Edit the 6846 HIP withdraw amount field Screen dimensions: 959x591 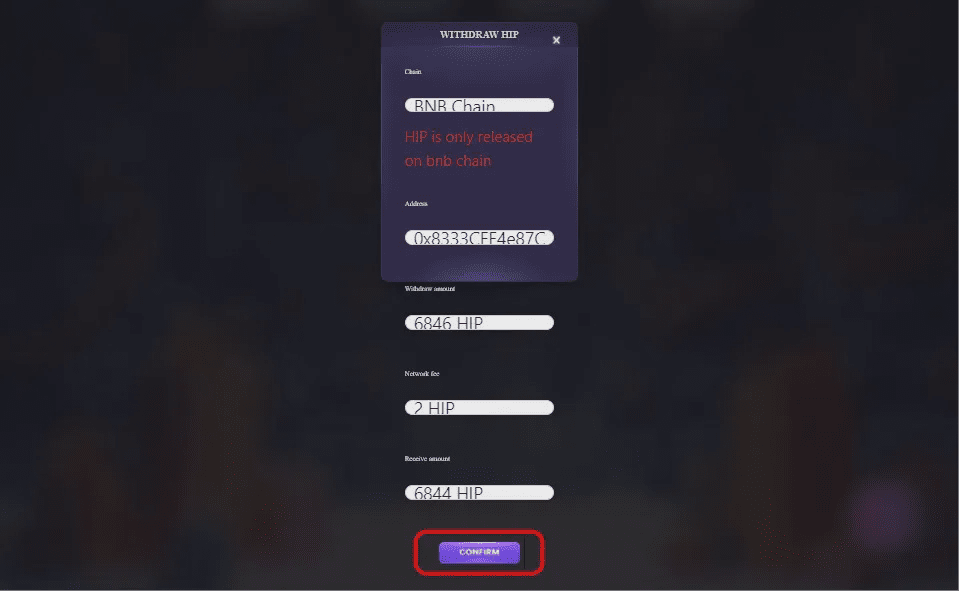(x=480, y=322)
